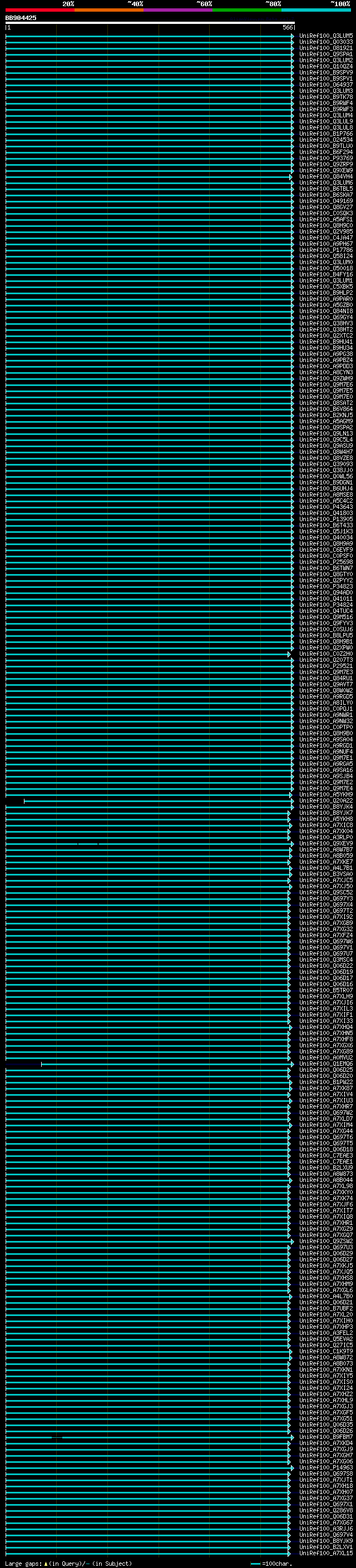Click the UniRef100_B3VSA0 label
356x1568 pixels.
click(325, 874)
